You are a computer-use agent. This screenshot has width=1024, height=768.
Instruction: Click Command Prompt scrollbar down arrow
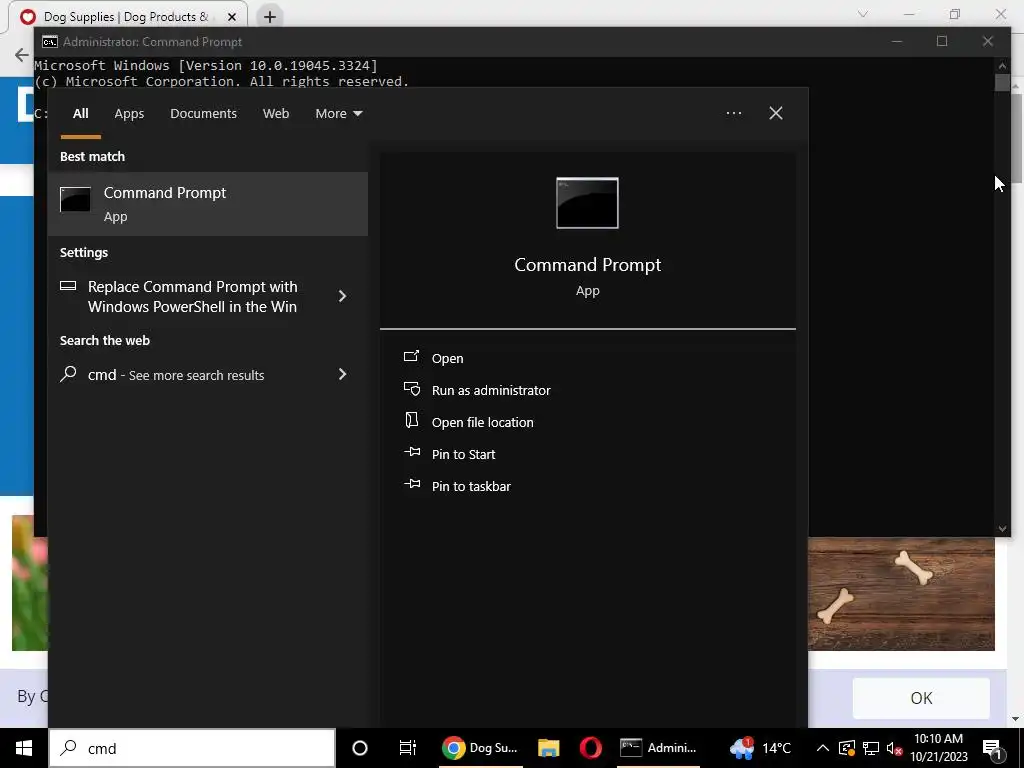1002,529
